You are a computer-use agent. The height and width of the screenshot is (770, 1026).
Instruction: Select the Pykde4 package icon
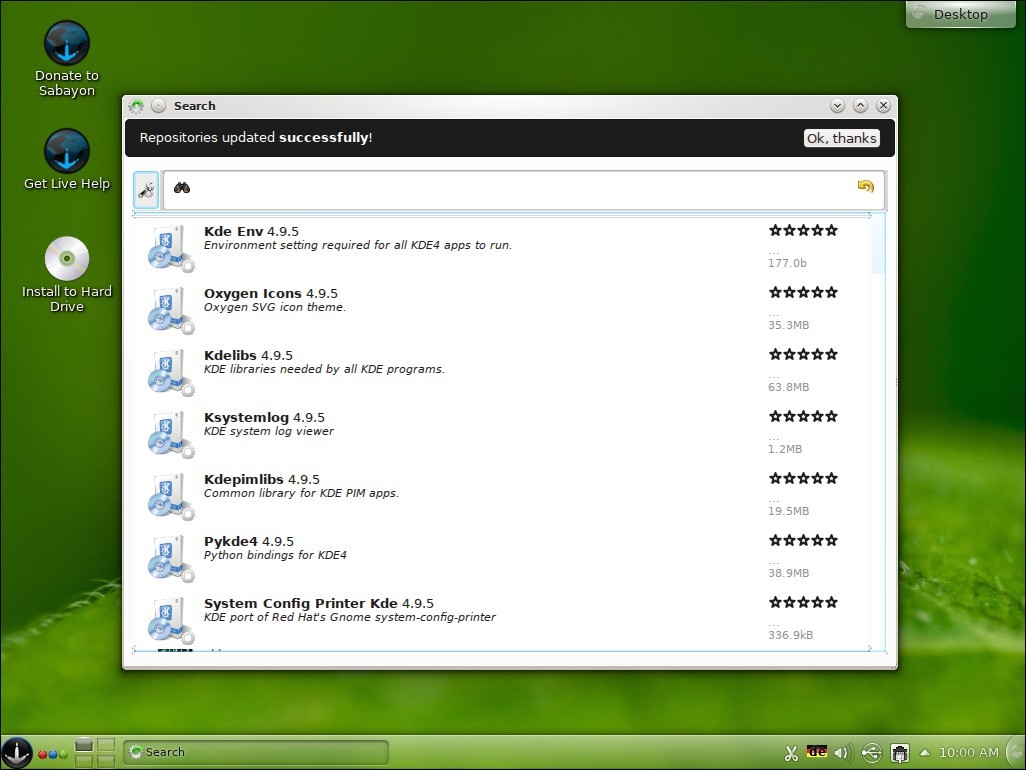coord(170,559)
